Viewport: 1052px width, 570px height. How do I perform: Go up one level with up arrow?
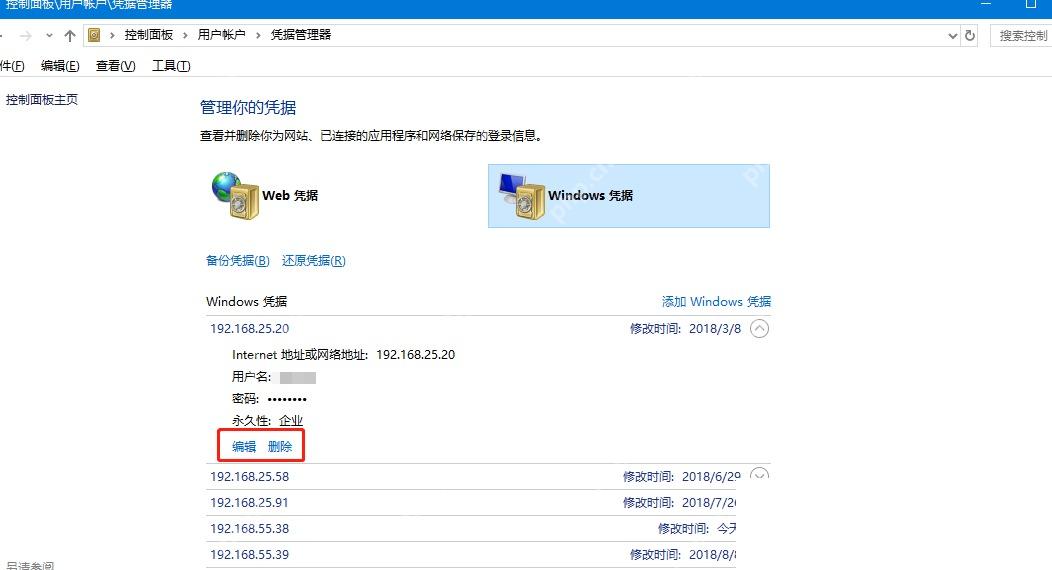[x=70, y=36]
